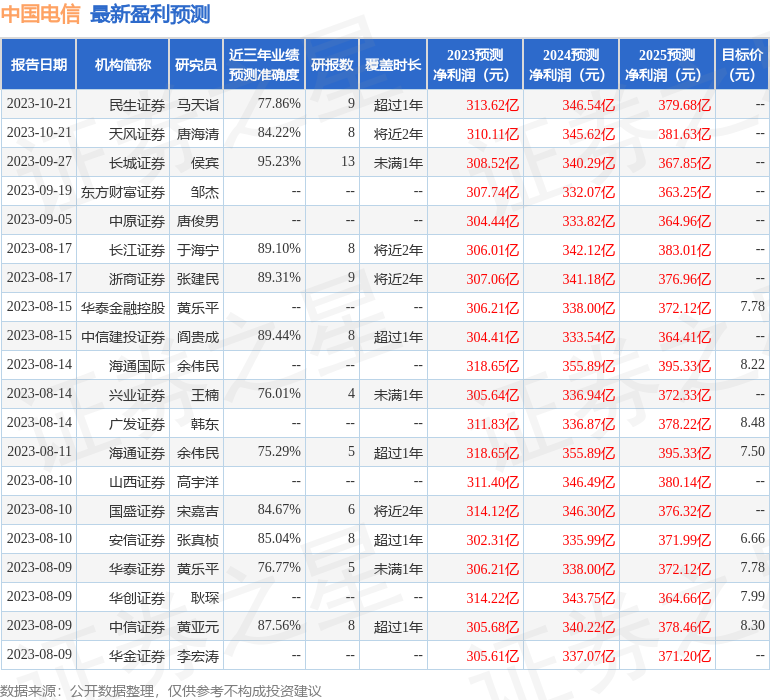This screenshot has width=770, height=700.
Task: Click the 8.30 target price
Action: [x=752, y=625]
